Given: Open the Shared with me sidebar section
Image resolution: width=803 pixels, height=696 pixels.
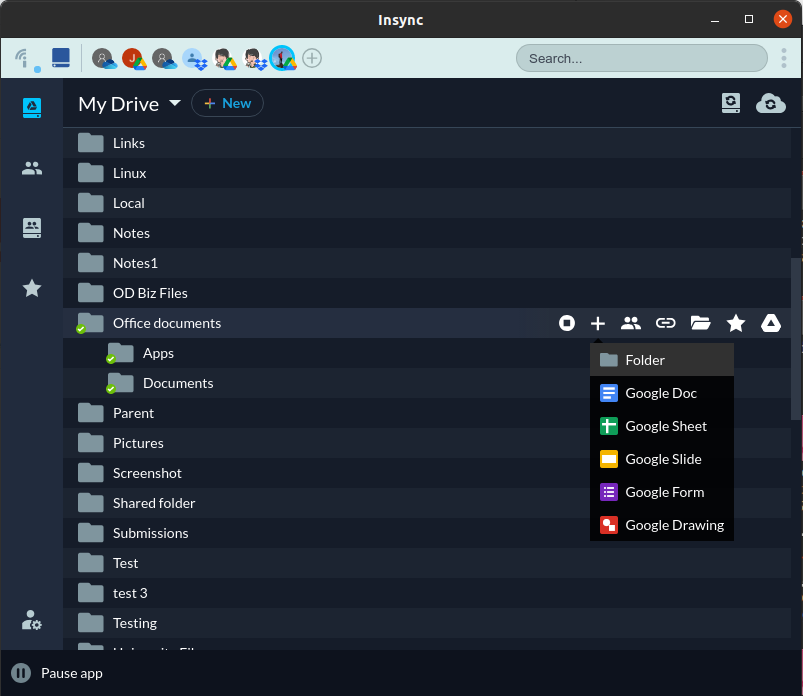Looking at the screenshot, I should tap(31, 168).
